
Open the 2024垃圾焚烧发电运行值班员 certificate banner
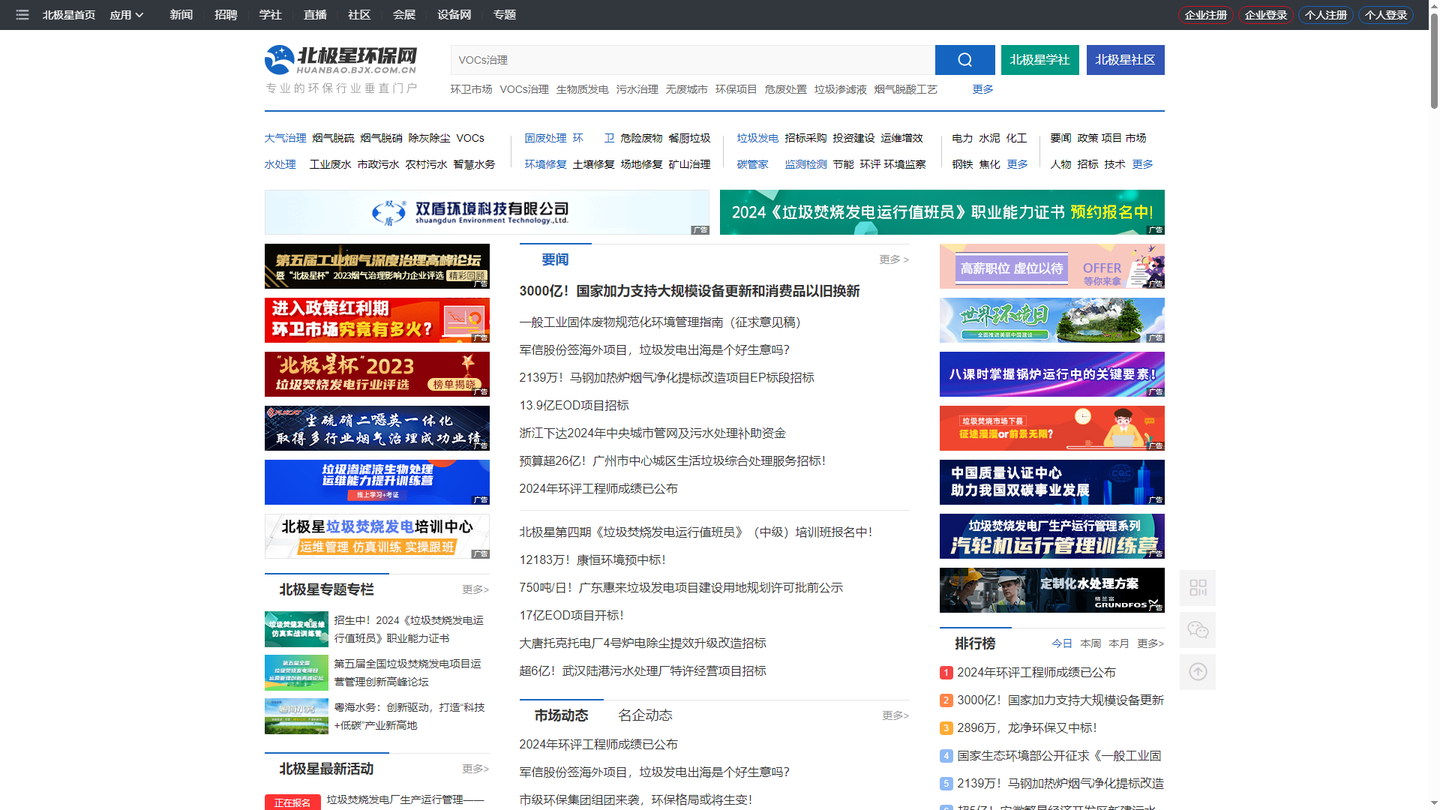942,212
